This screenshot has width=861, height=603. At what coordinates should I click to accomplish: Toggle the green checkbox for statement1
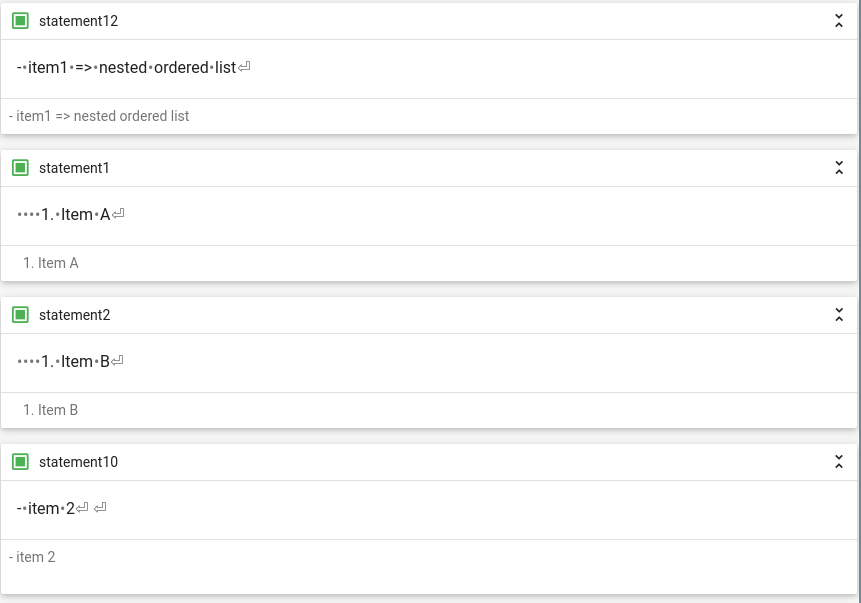20,168
